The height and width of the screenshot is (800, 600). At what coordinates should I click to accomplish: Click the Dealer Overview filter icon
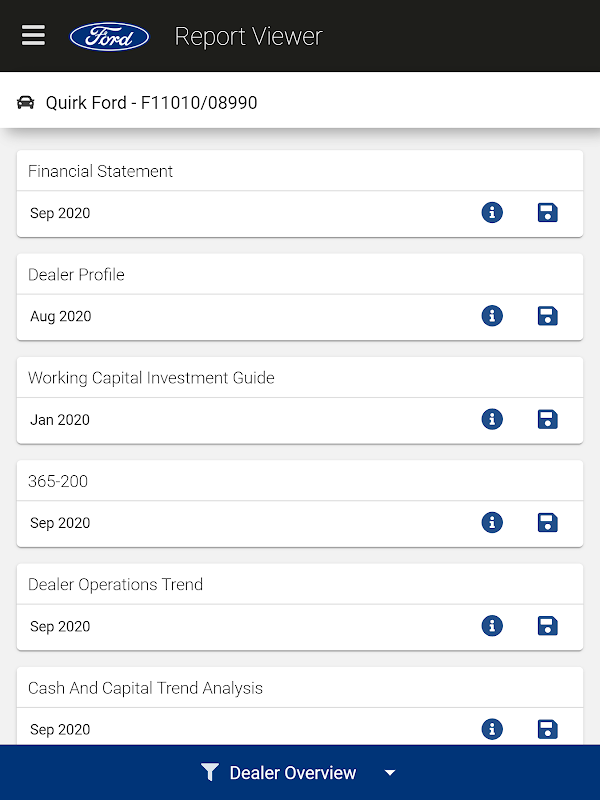coord(209,772)
